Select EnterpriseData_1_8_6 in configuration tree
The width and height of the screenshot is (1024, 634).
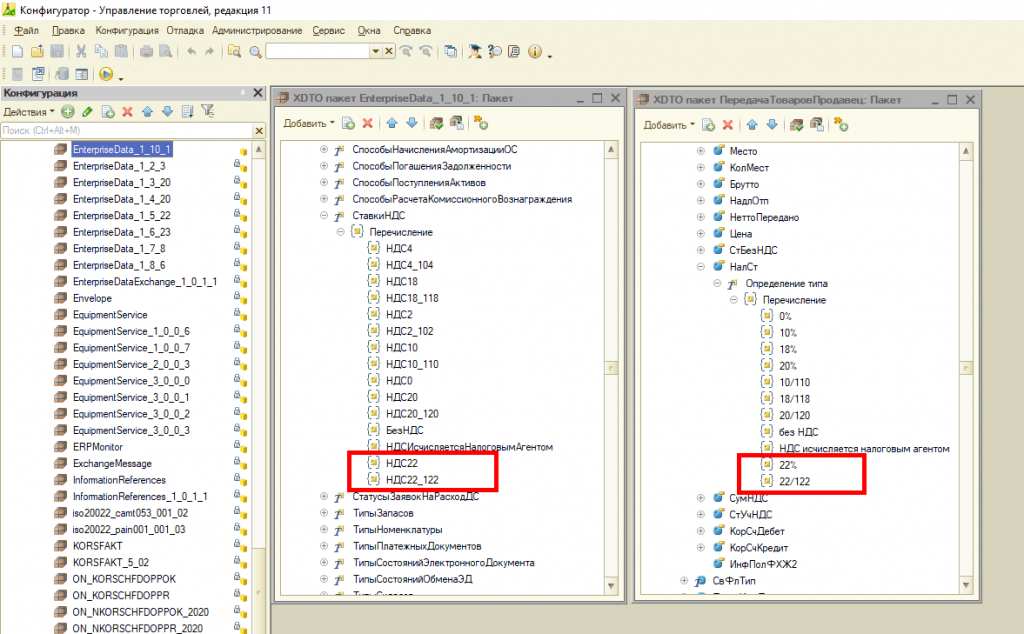(x=118, y=265)
